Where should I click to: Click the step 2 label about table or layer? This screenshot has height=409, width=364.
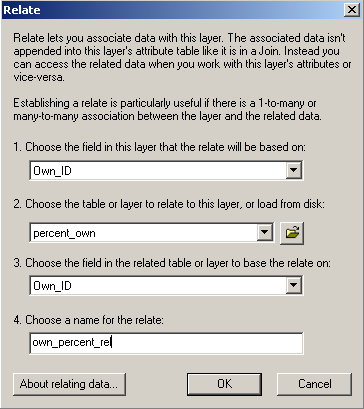pyautogui.click(x=169, y=204)
